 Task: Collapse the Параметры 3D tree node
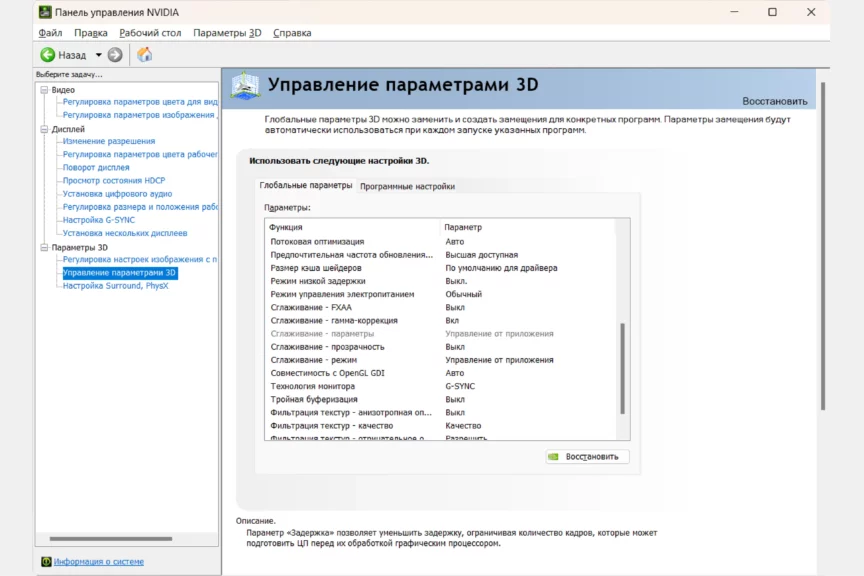(x=43, y=247)
